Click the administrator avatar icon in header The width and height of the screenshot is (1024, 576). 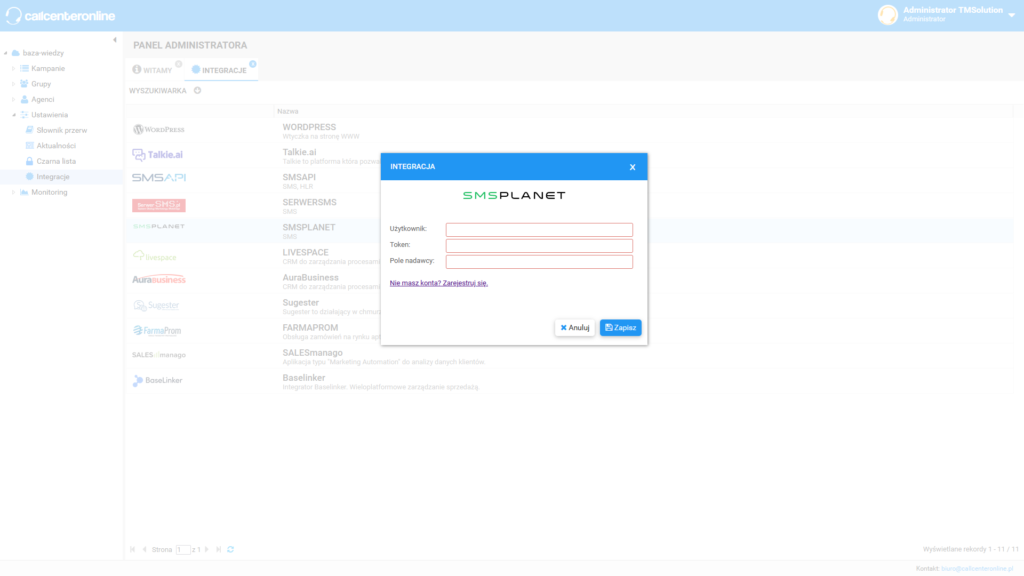(887, 14)
